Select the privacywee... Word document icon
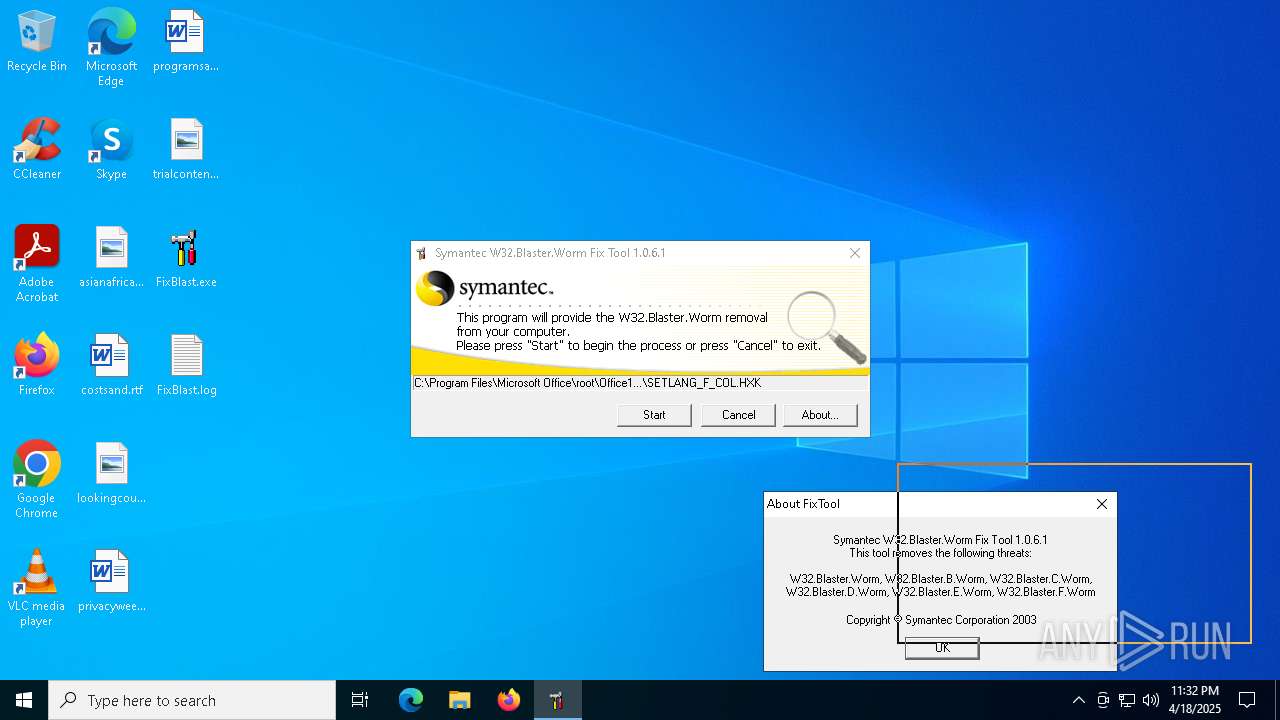1280x720 pixels. [x=111, y=582]
